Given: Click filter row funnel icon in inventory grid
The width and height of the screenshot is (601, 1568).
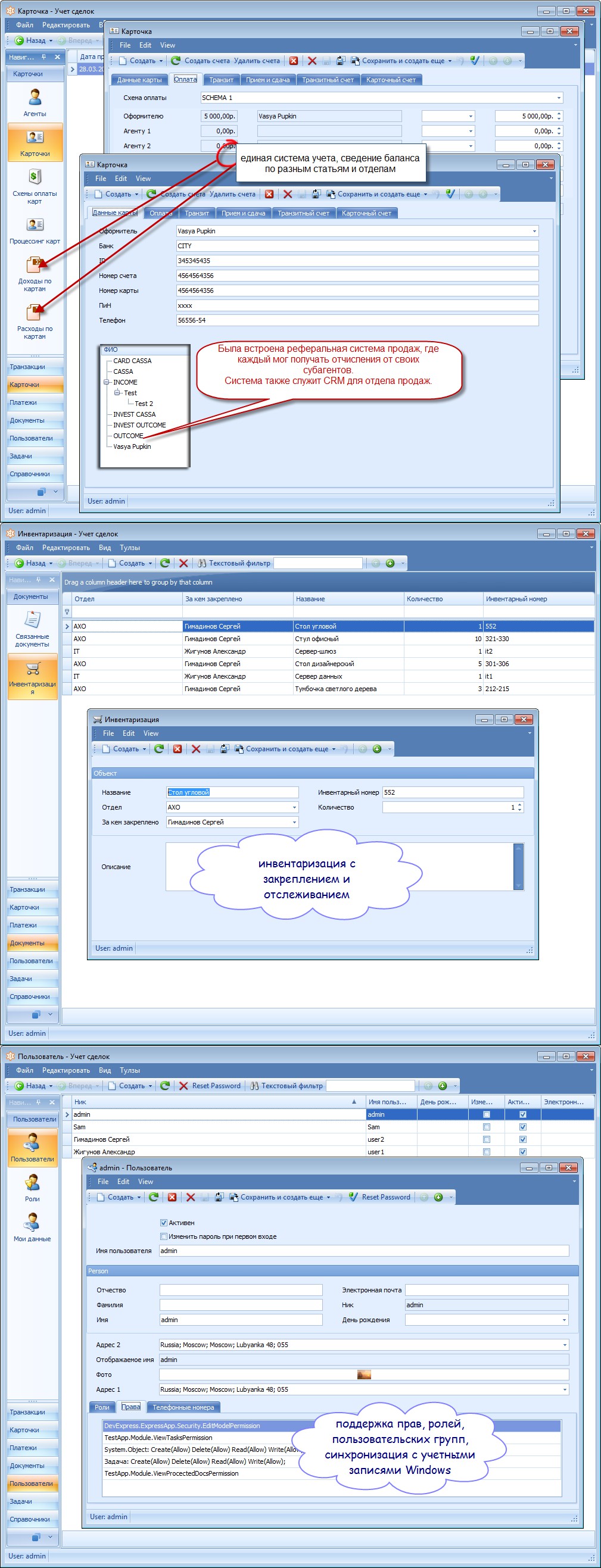Looking at the screenshot, I should pos(67,612).
